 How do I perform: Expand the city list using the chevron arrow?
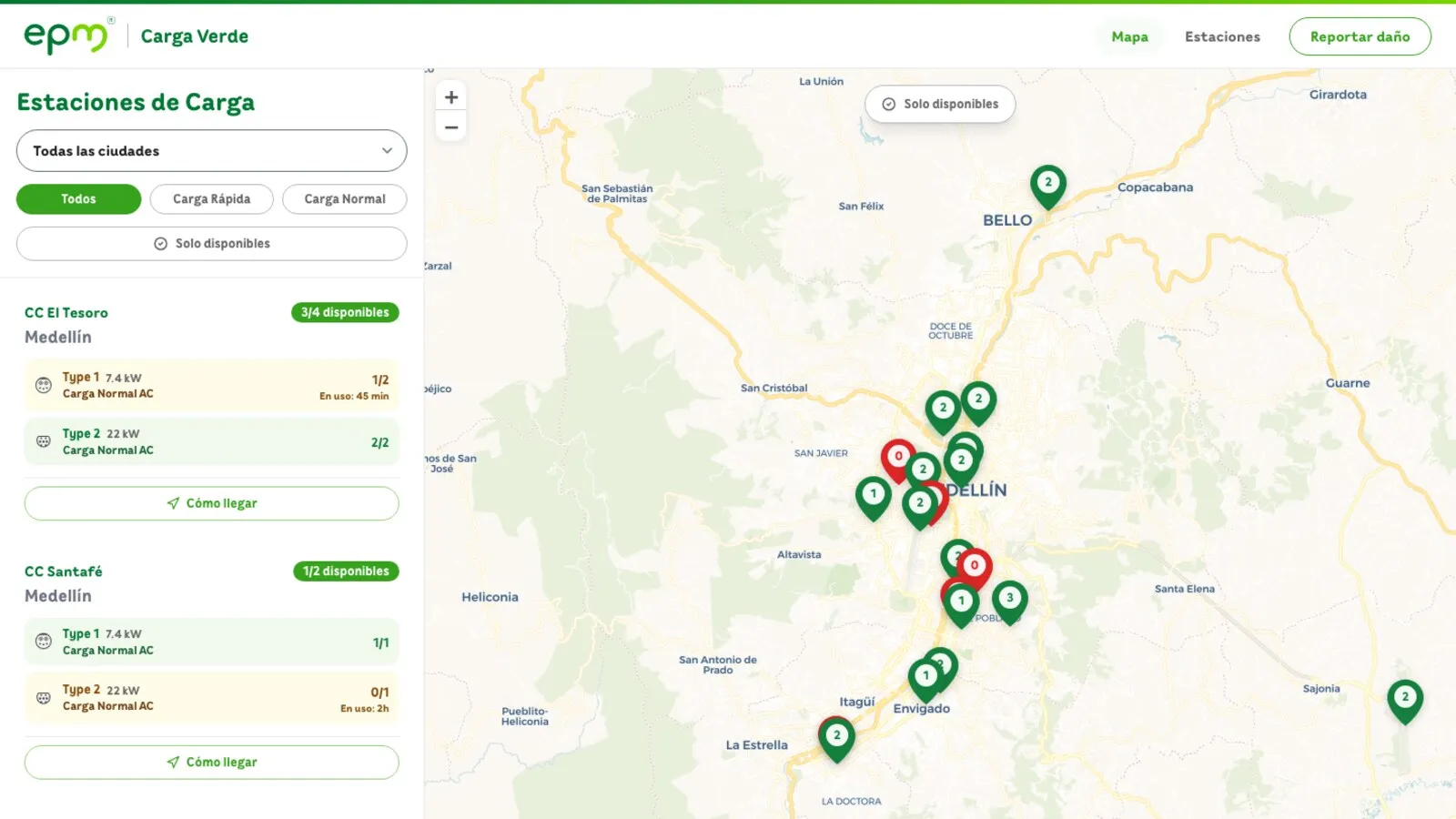(387, 151)
